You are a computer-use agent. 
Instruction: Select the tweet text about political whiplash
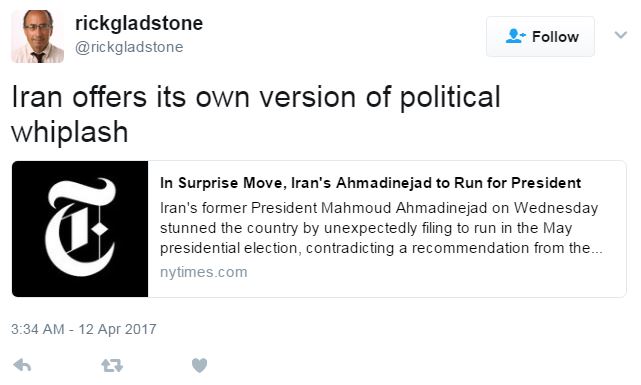click(x=256, y=114)
